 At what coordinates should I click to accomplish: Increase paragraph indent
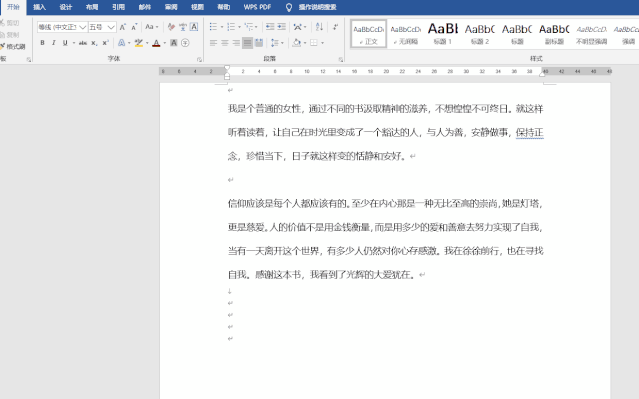coord(282,27)
